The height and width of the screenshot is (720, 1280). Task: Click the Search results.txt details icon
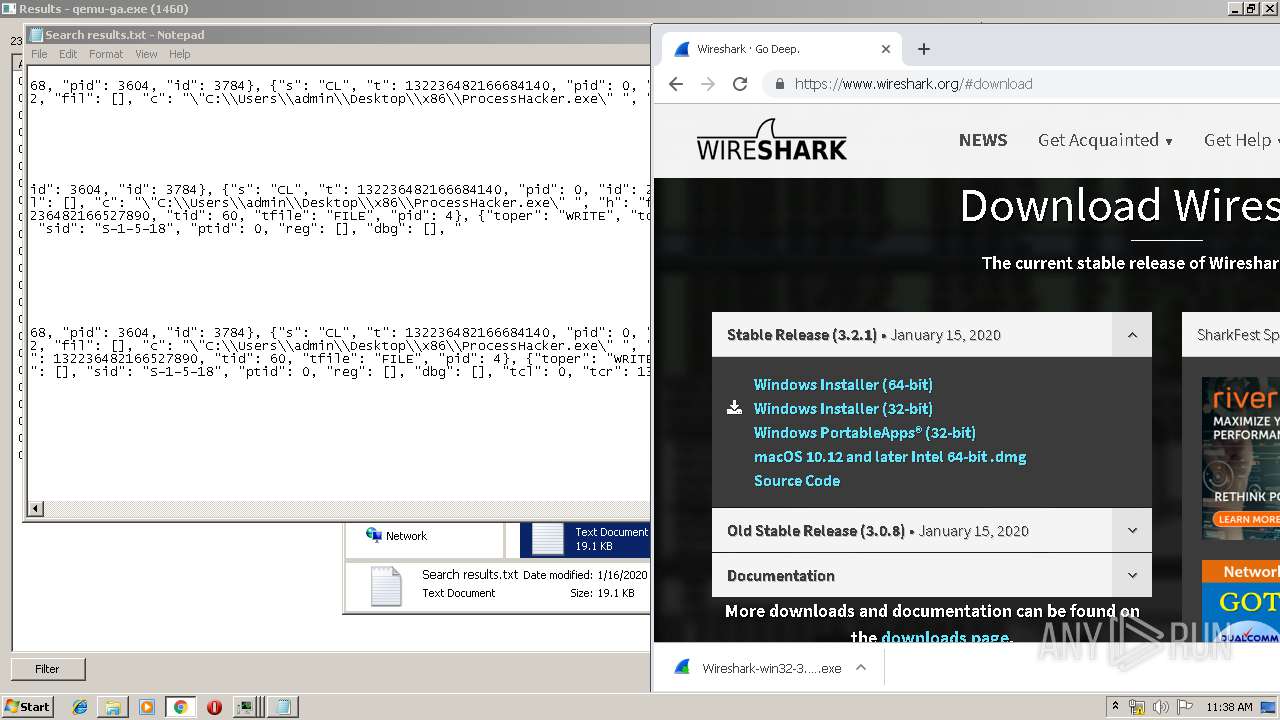point(386,586)
